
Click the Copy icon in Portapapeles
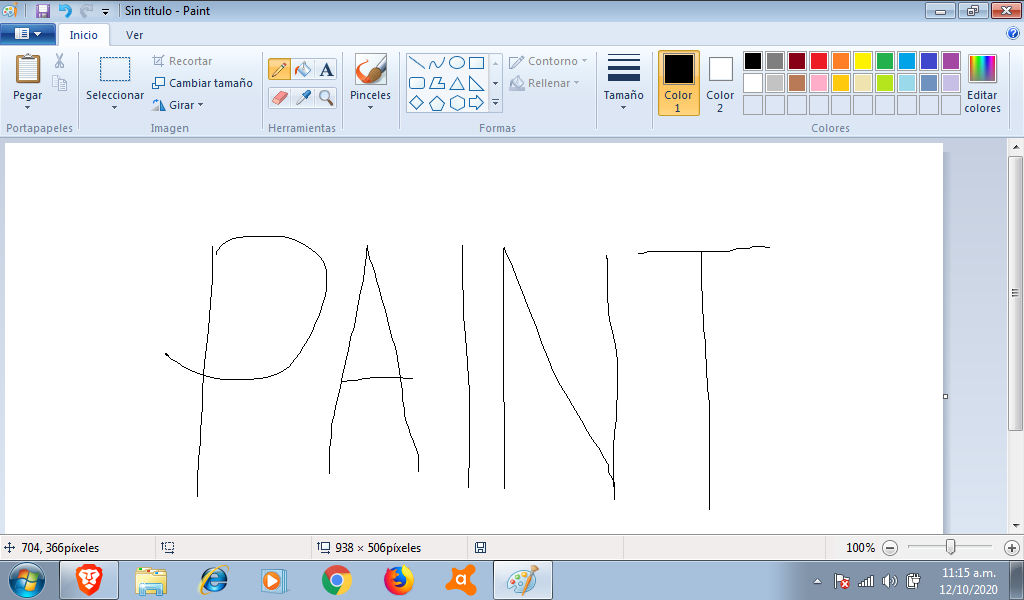(x=59, y=83)
